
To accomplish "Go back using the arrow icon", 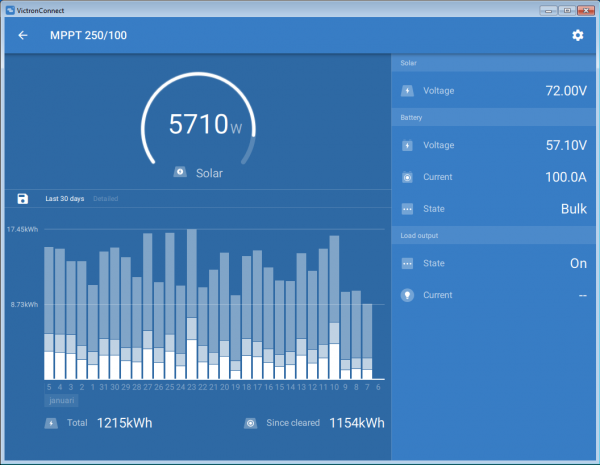I will click(23, 36).
